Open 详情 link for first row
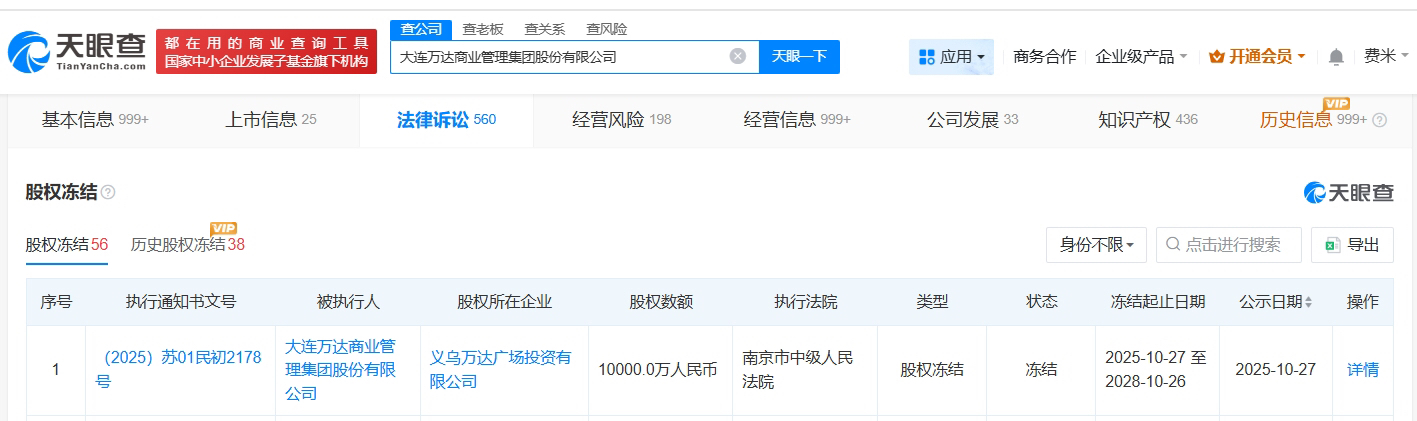Viewport: 1417px width, 421px height. pos(1362,369)
